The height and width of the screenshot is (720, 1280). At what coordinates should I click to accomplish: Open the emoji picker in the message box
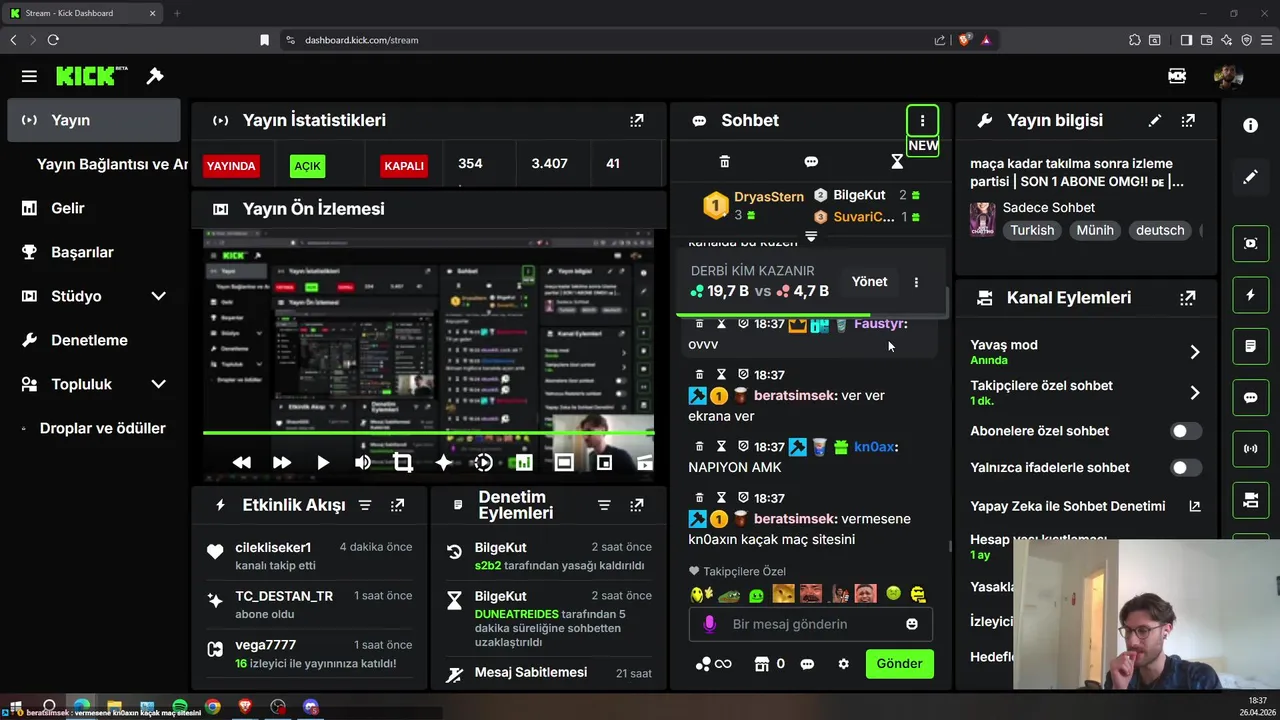912,624
